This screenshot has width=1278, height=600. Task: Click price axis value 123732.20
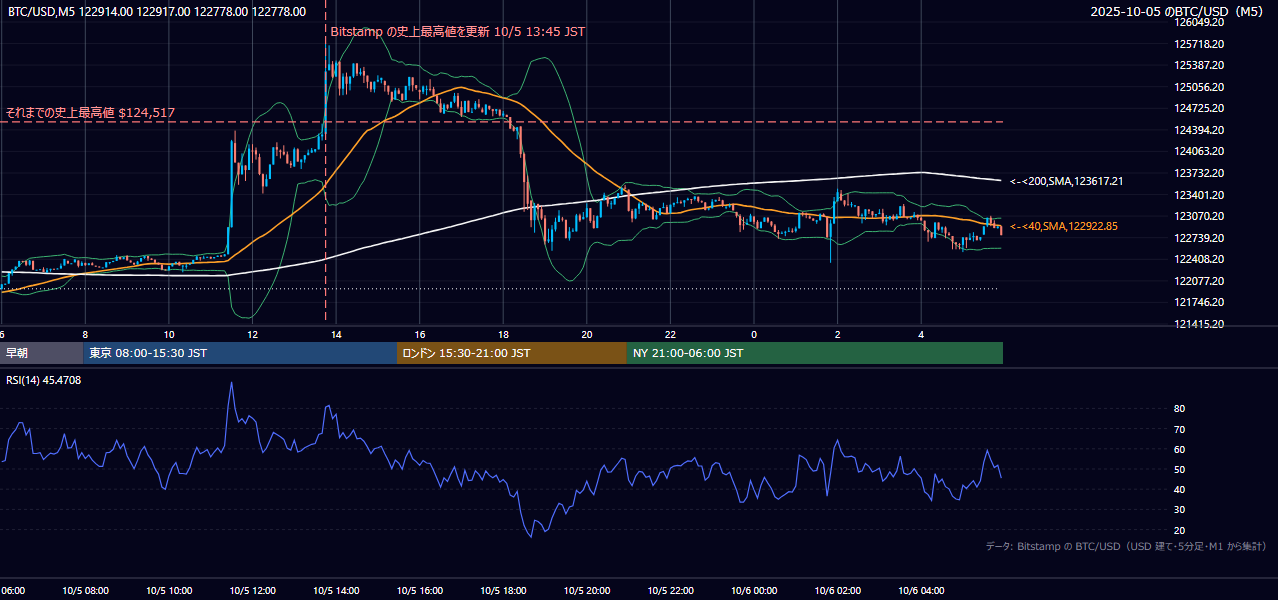click(1201, 173)
